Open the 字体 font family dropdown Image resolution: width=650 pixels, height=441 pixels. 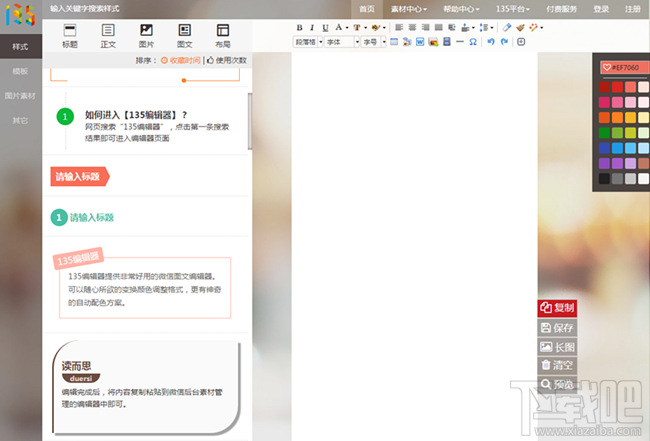tap(340, 42)
